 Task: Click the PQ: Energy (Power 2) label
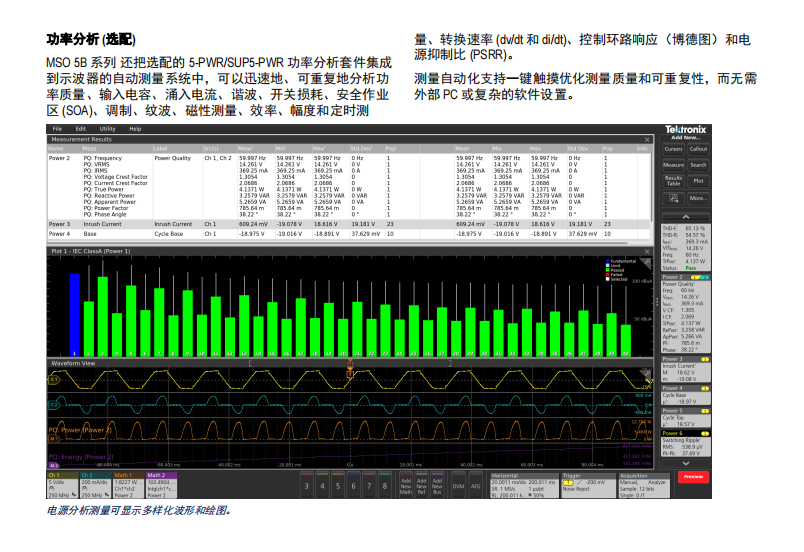(x=81, y=457)
